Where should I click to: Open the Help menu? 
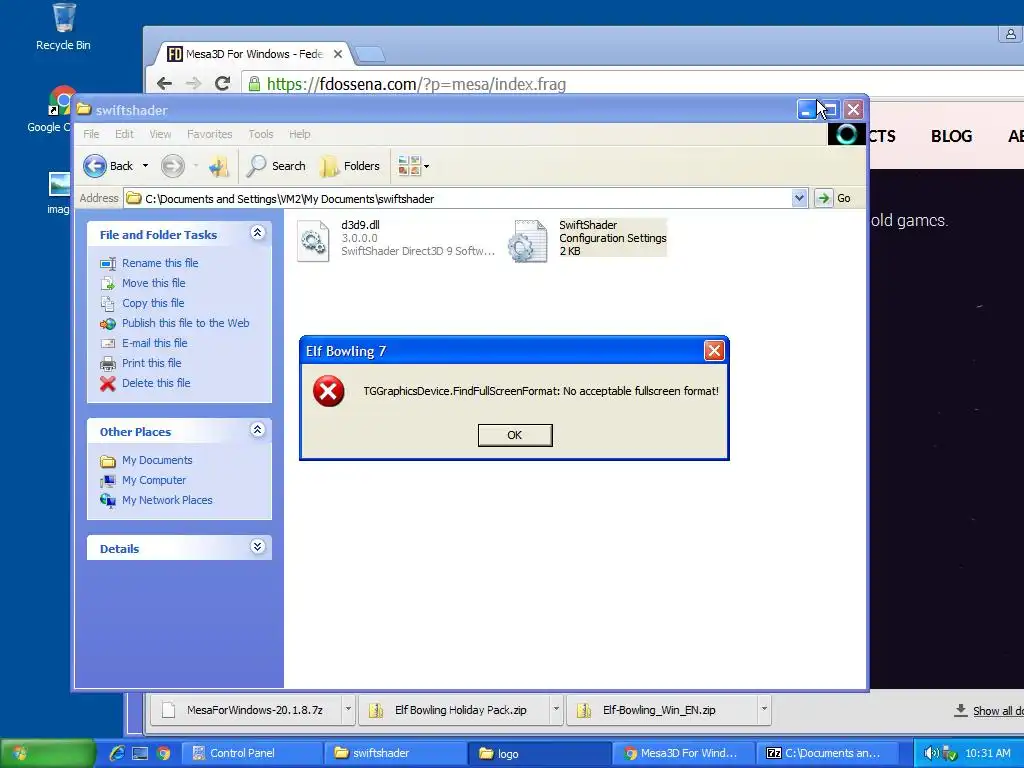(x=300, y=134)
